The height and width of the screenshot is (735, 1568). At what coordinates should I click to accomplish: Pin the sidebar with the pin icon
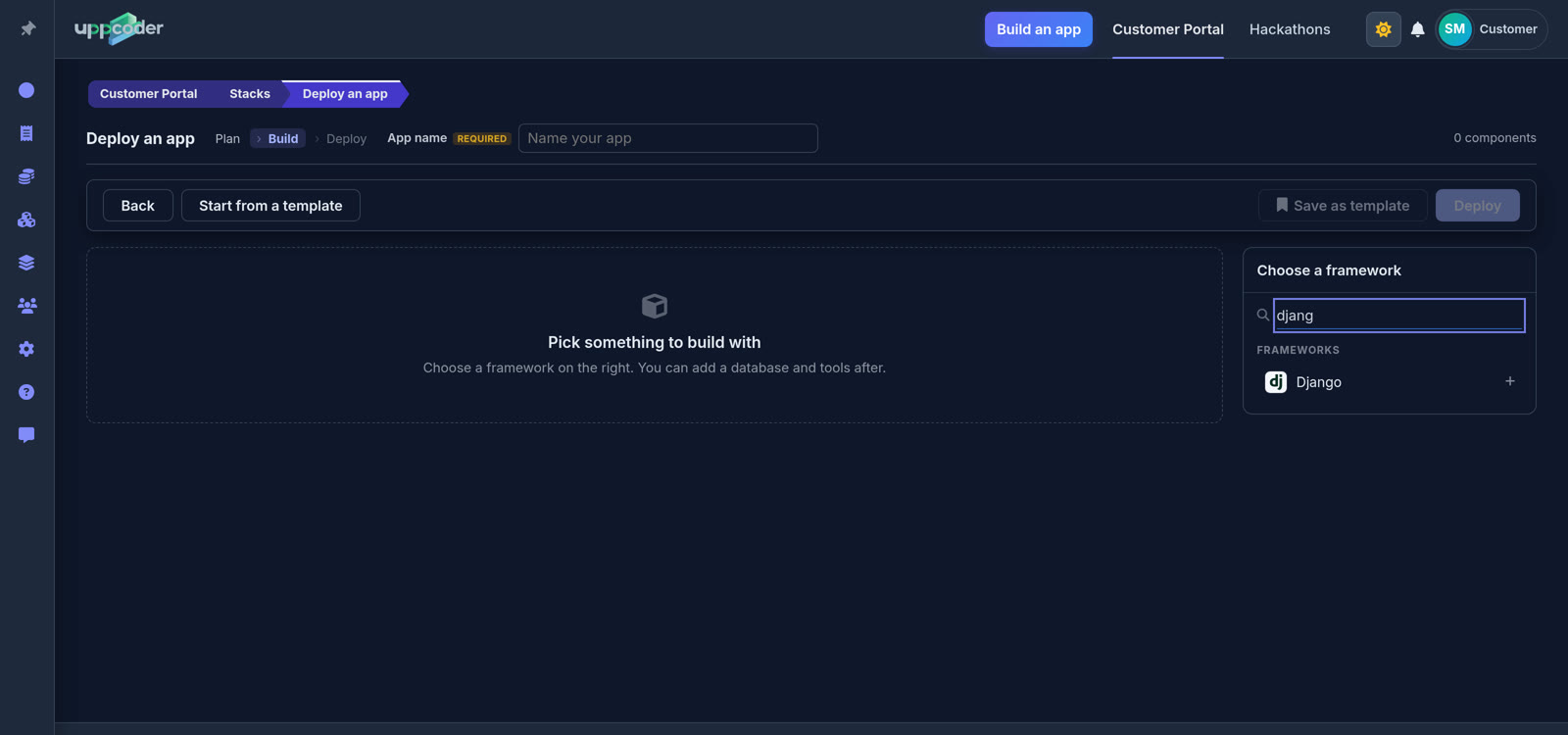27,28
